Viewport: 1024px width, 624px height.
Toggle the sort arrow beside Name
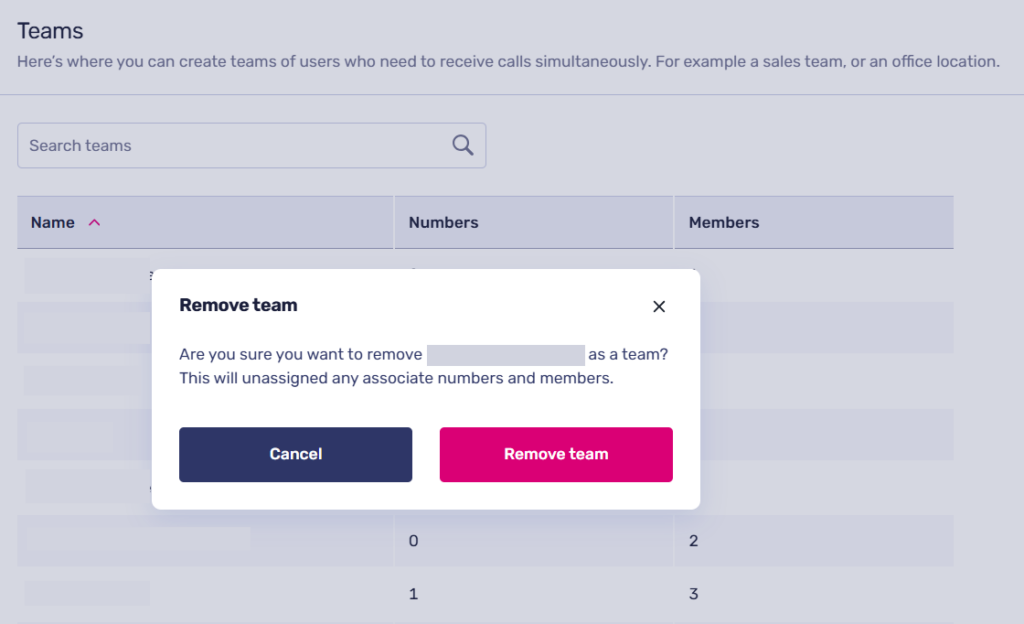(x=95, y=223)
